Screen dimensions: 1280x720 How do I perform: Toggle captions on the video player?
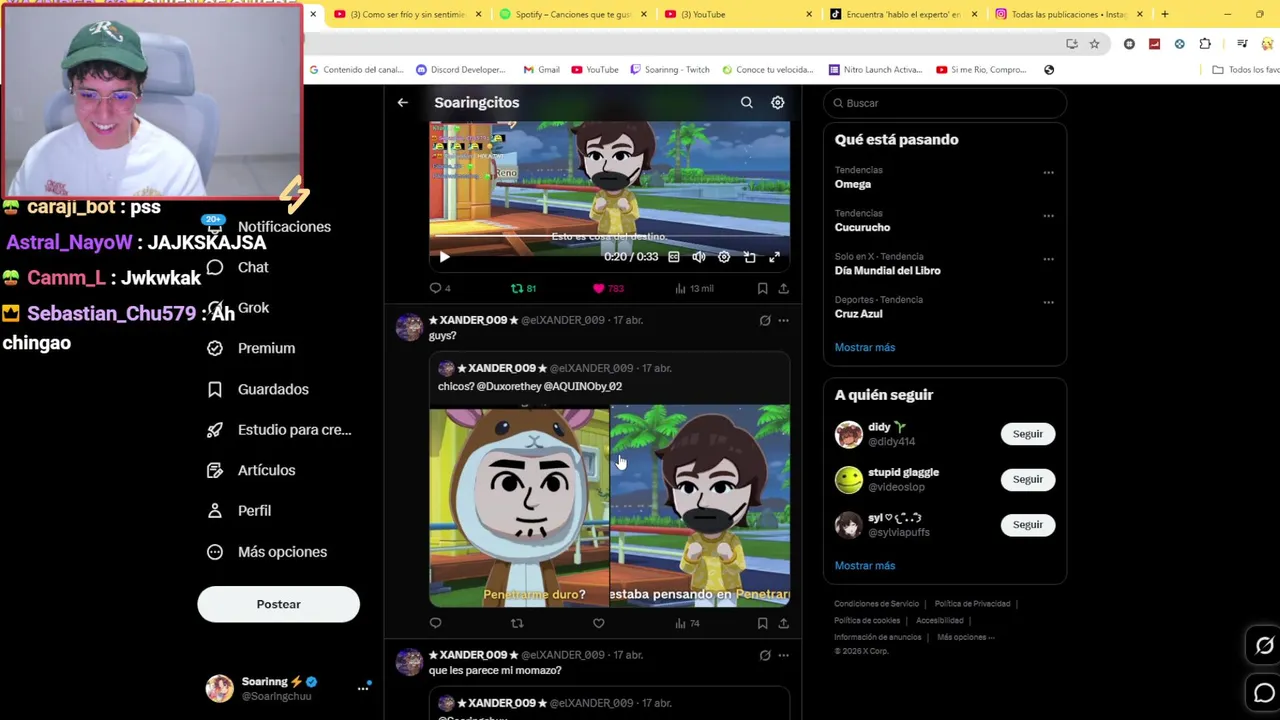673,257
